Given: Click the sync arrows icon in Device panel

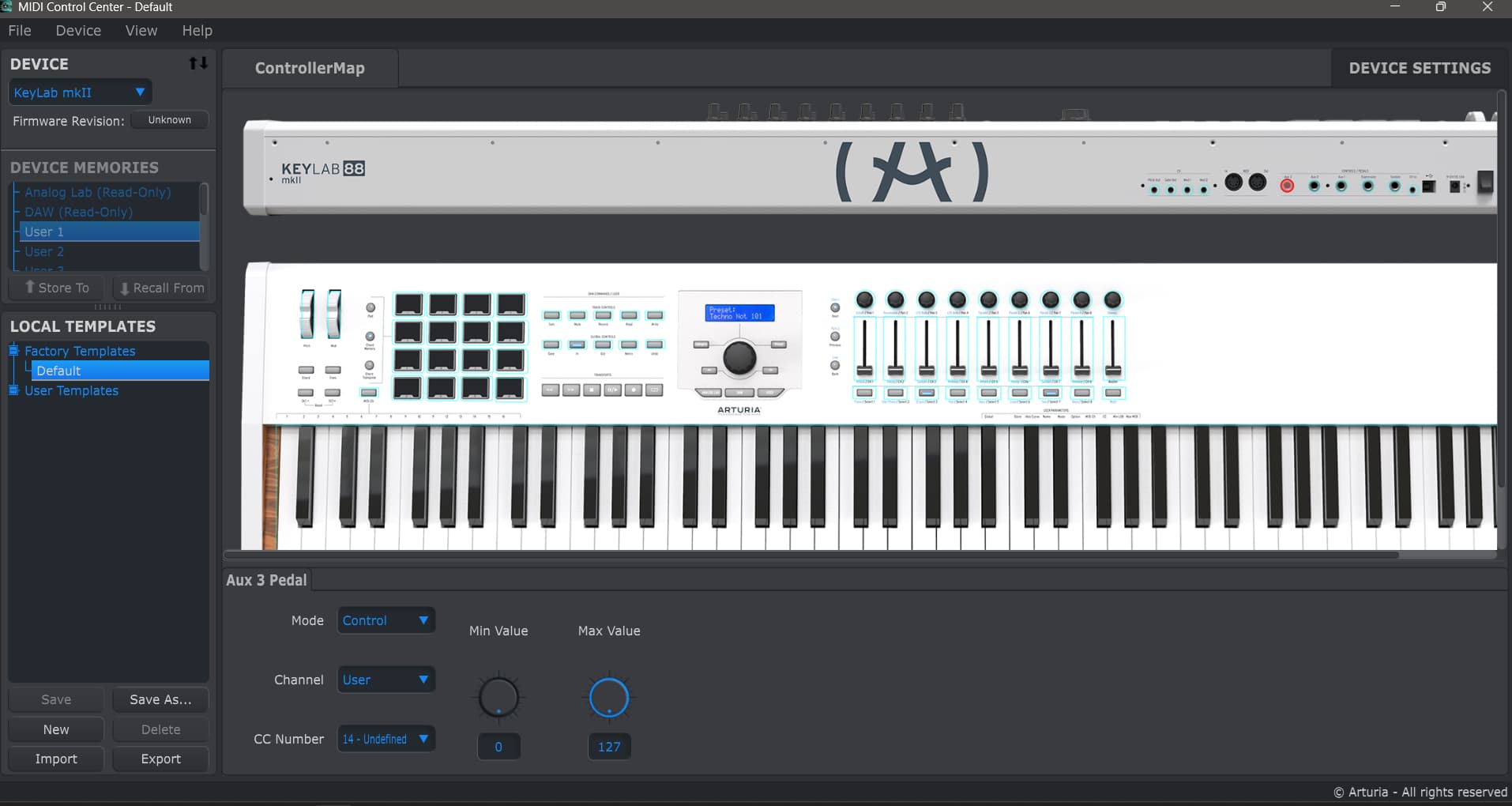Looking at the screenshot, I should pyautogui.click(x=198, y=63).
